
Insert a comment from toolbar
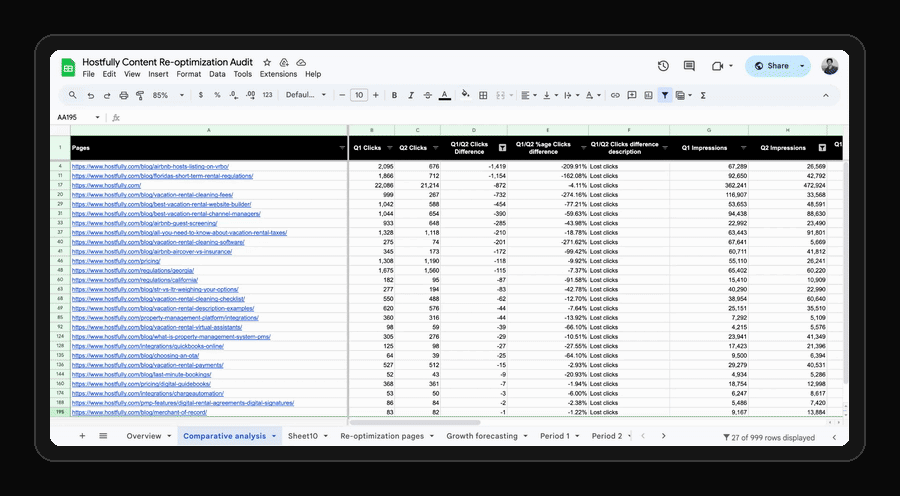[632, 95]
